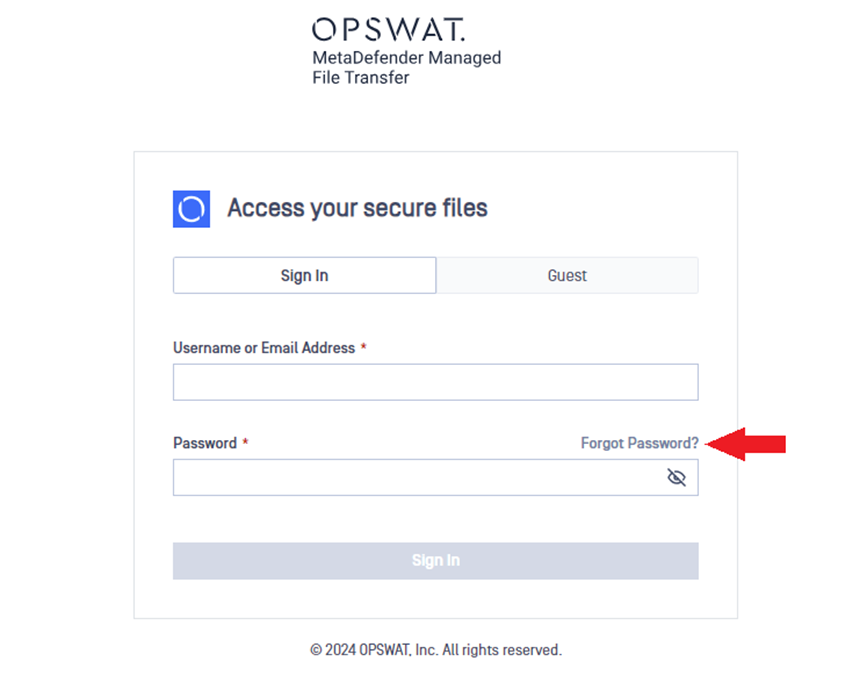Switch to the Sign In tab
Viewport: 867px width, 683px height.
click(x=305, y=275)
